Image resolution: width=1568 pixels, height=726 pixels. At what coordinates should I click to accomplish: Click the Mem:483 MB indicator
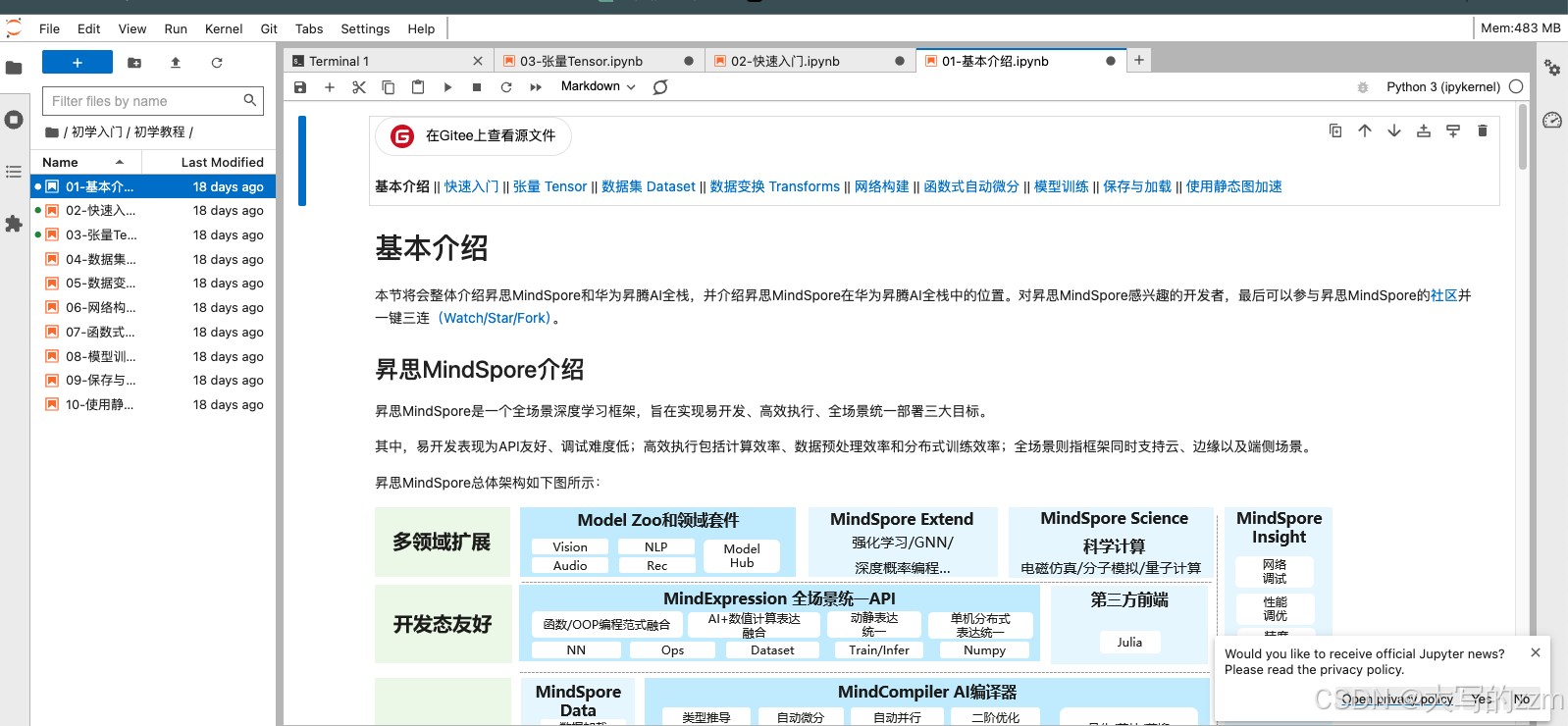(x=1520, y=27)
